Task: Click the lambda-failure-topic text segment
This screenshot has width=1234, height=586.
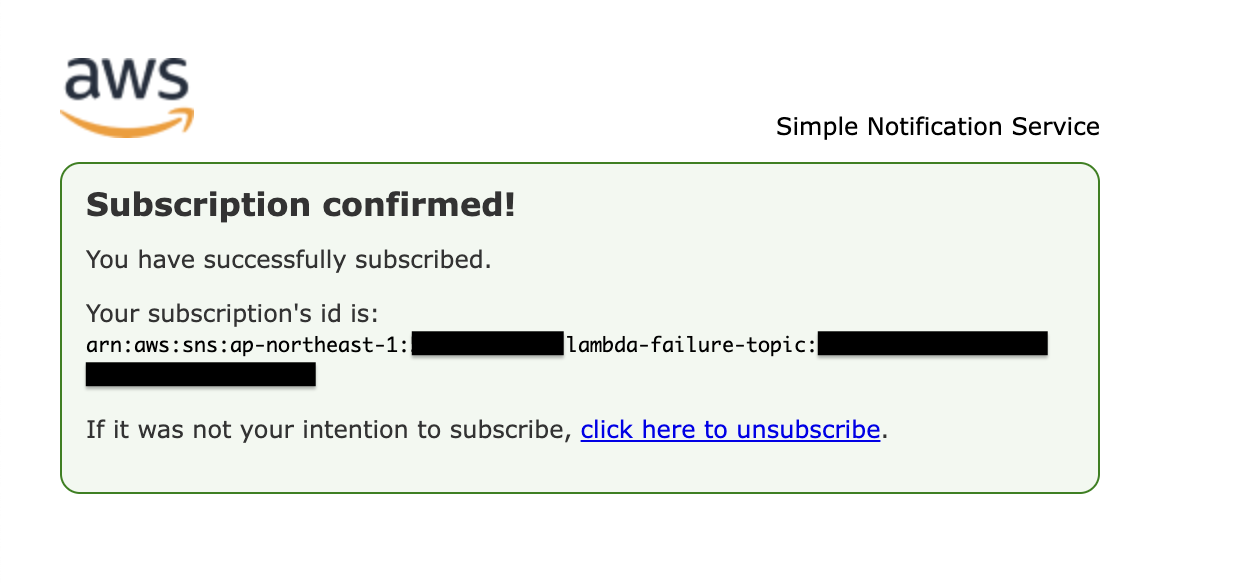Action: (x=690, y=344)
